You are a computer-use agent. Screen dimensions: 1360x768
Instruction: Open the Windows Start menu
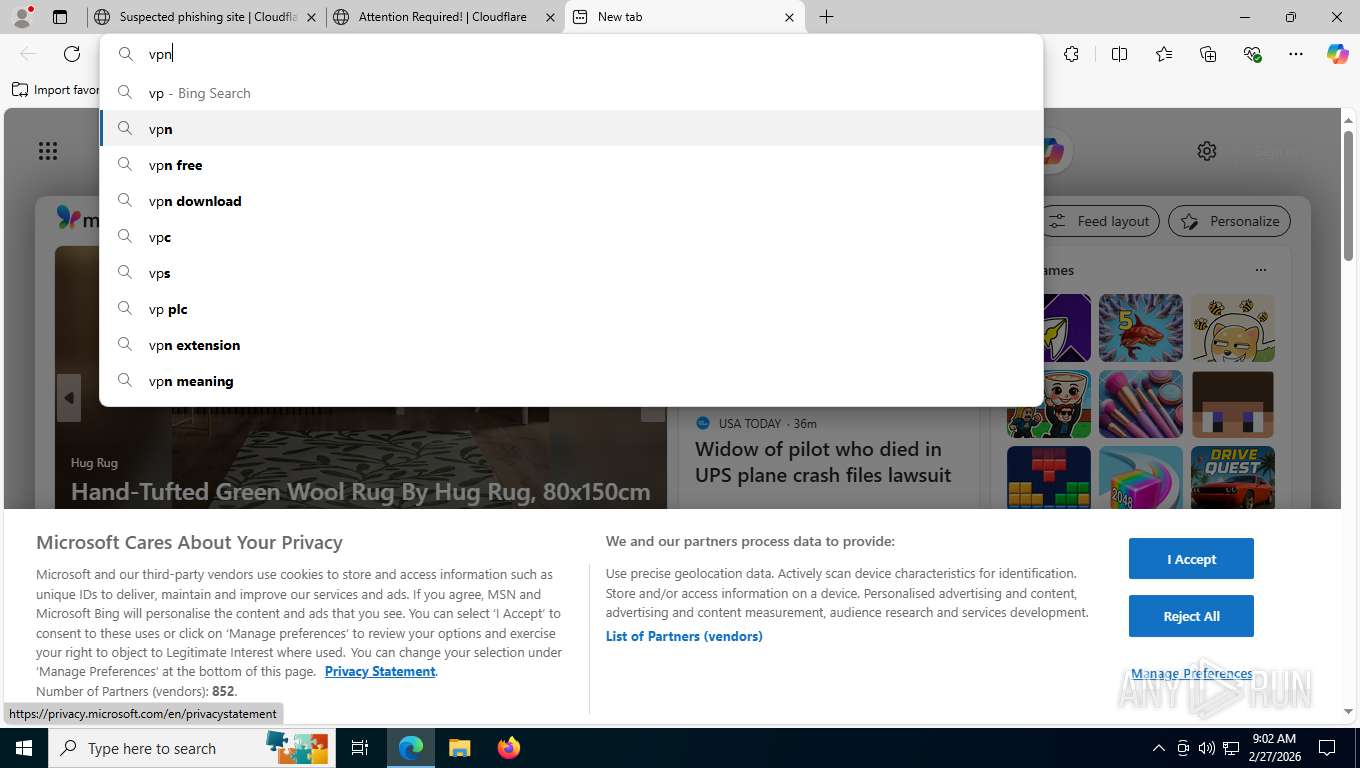tap(23, 748)
